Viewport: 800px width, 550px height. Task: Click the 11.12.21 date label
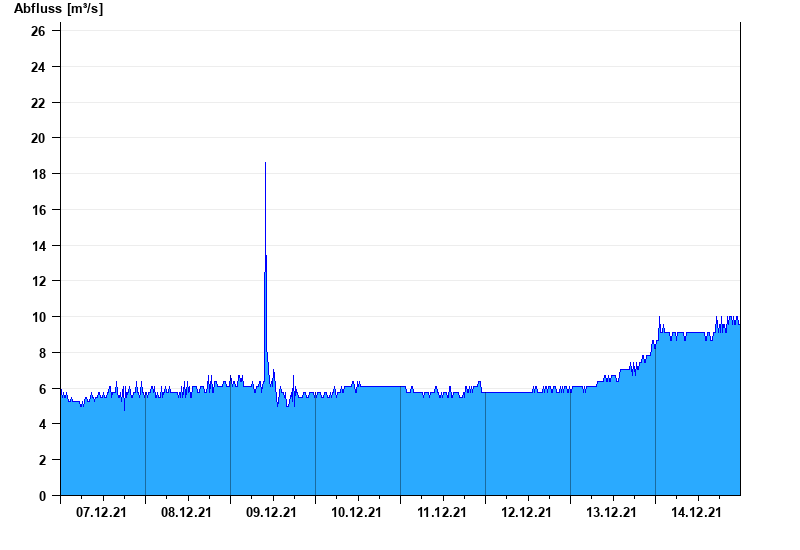point(441,512)
